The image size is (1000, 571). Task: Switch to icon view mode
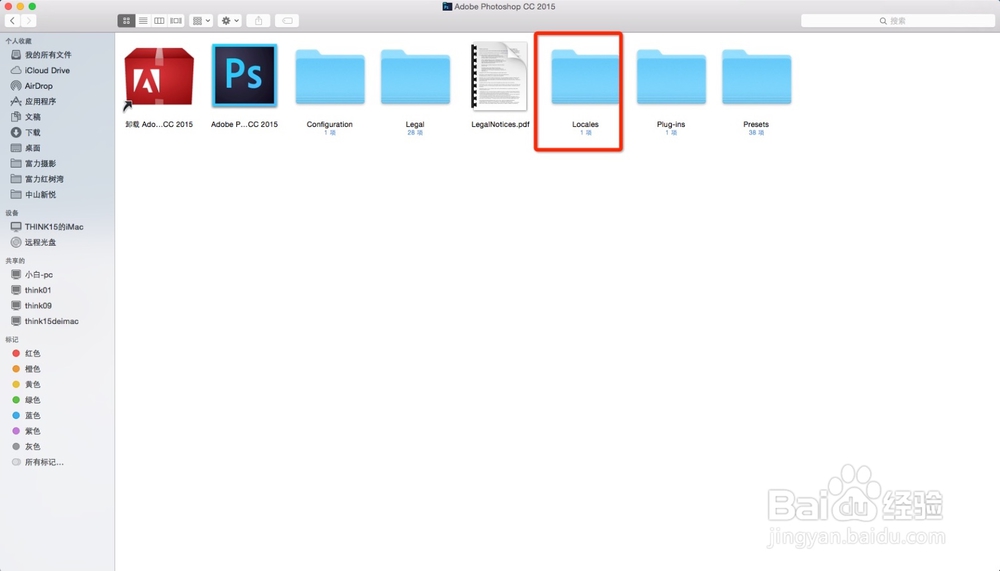(x=126, y=21)
